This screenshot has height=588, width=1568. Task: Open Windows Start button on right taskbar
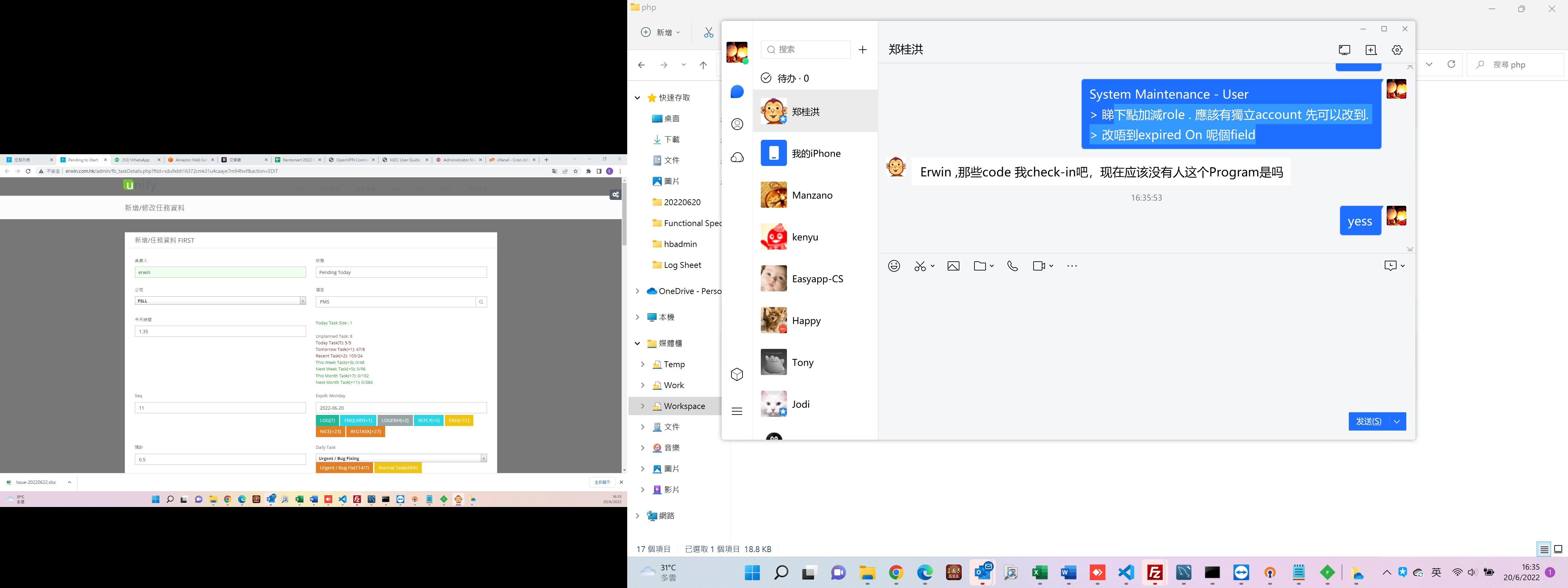pos(752,573)
